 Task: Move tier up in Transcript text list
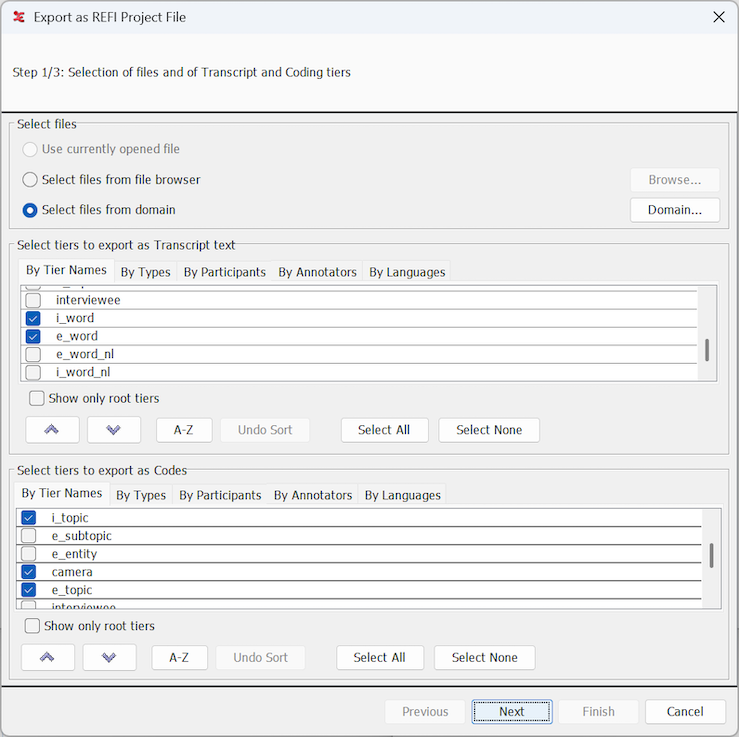pos(52,430)
